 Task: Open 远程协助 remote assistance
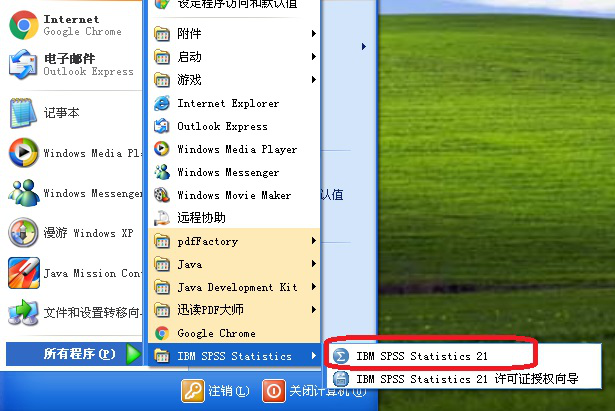(234, 218)
